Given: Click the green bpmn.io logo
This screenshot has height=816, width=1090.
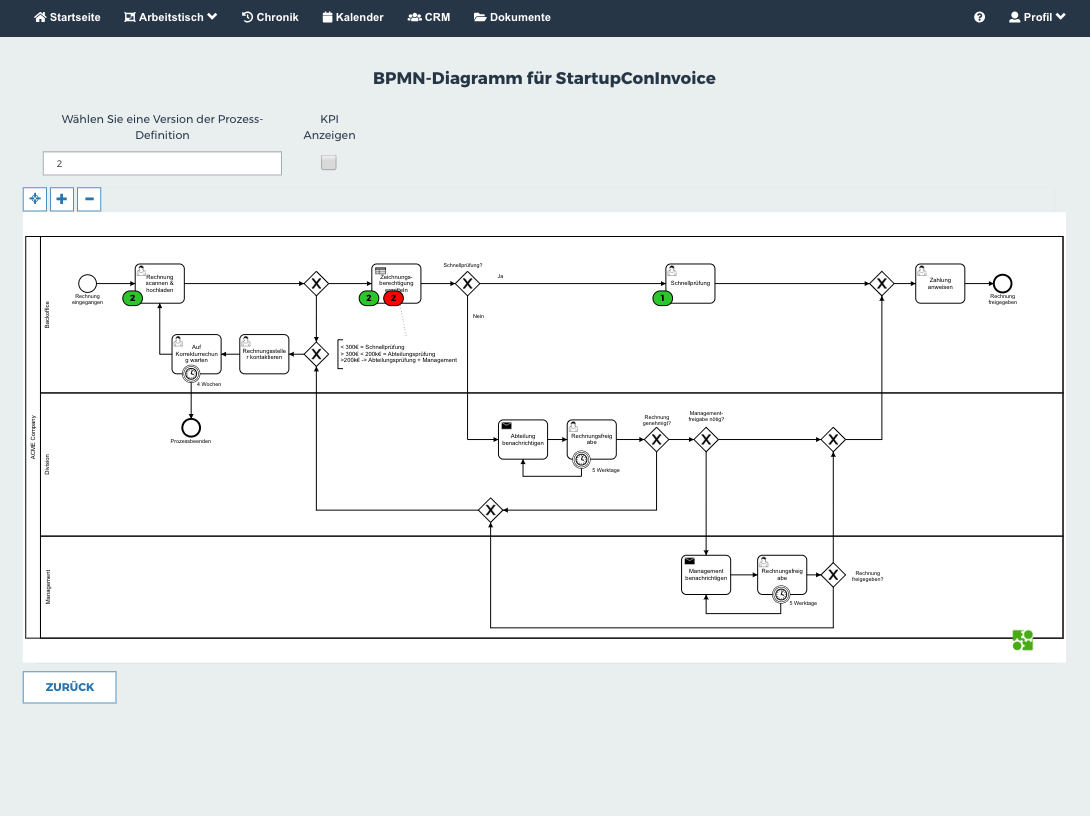Looking at the screenshot, I should (x=1022, y=640).
